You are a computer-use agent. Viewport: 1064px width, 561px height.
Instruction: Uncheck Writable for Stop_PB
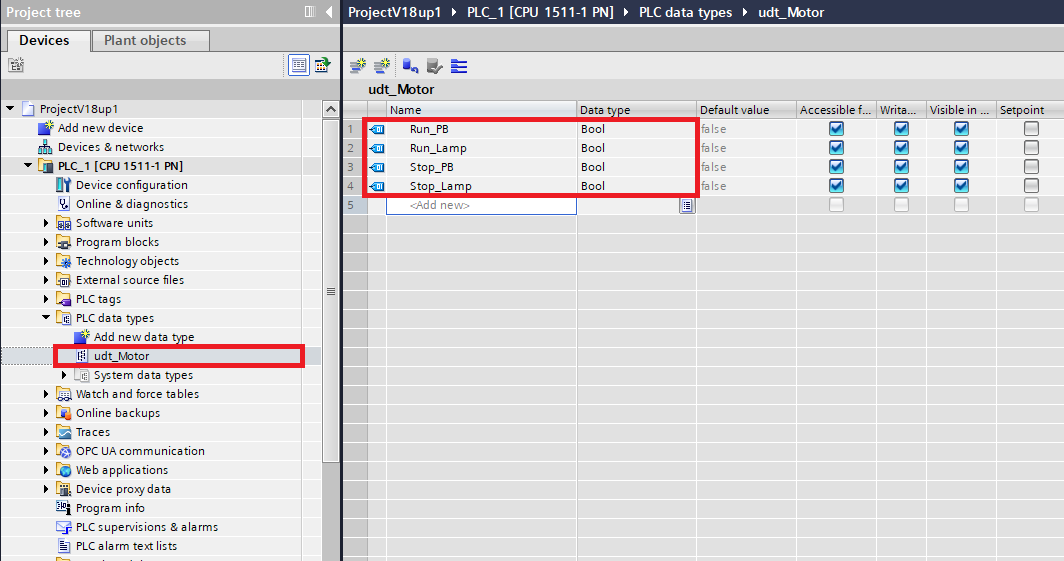click(901, 166)
